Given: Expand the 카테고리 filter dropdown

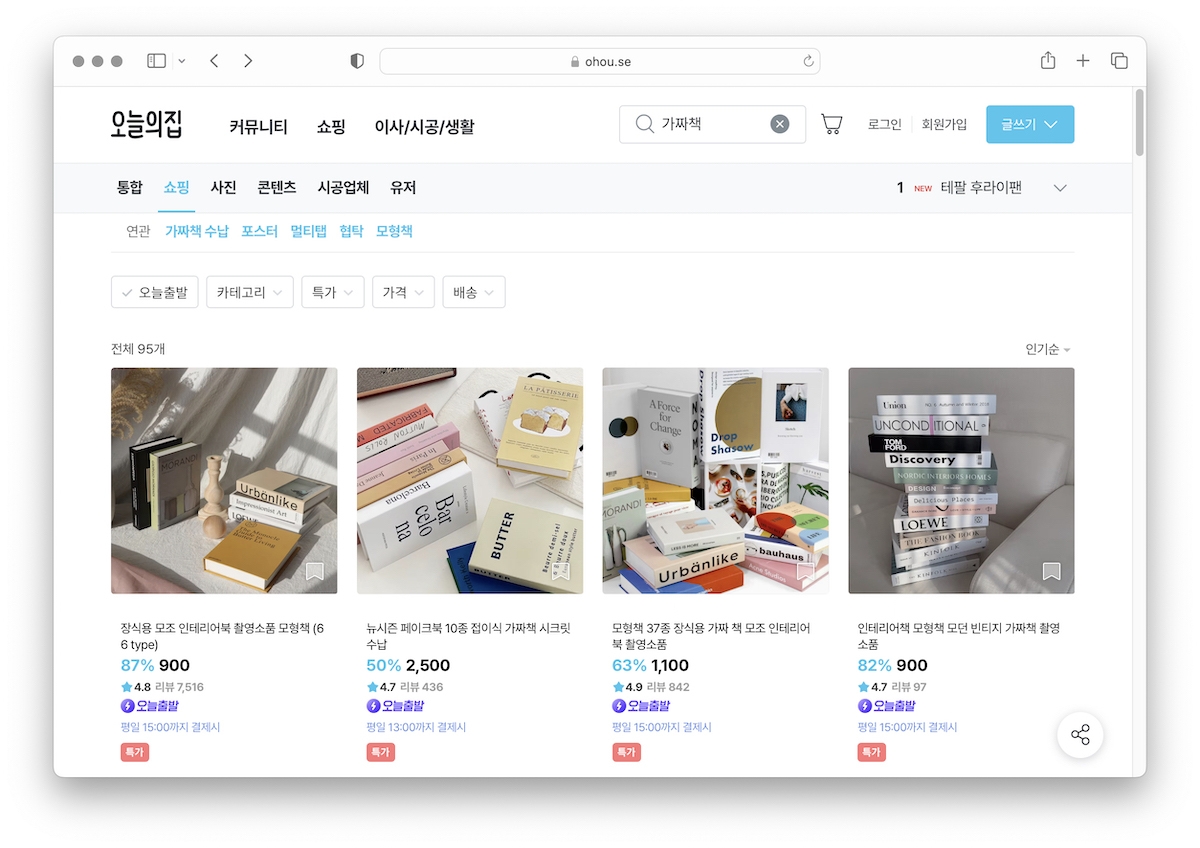Looking at the screenshot, I should (249, 292).
